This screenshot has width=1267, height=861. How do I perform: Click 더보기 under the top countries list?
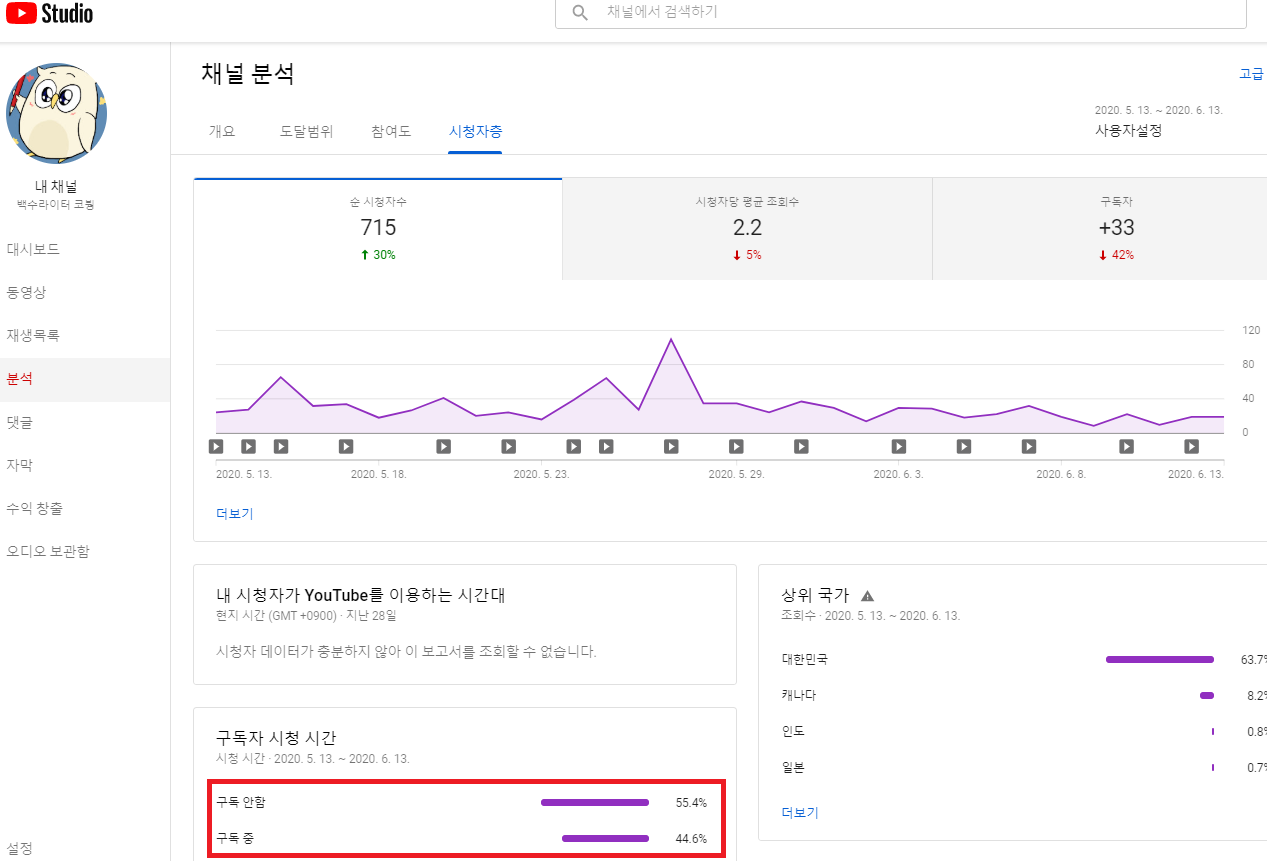[x=798, y=812]
